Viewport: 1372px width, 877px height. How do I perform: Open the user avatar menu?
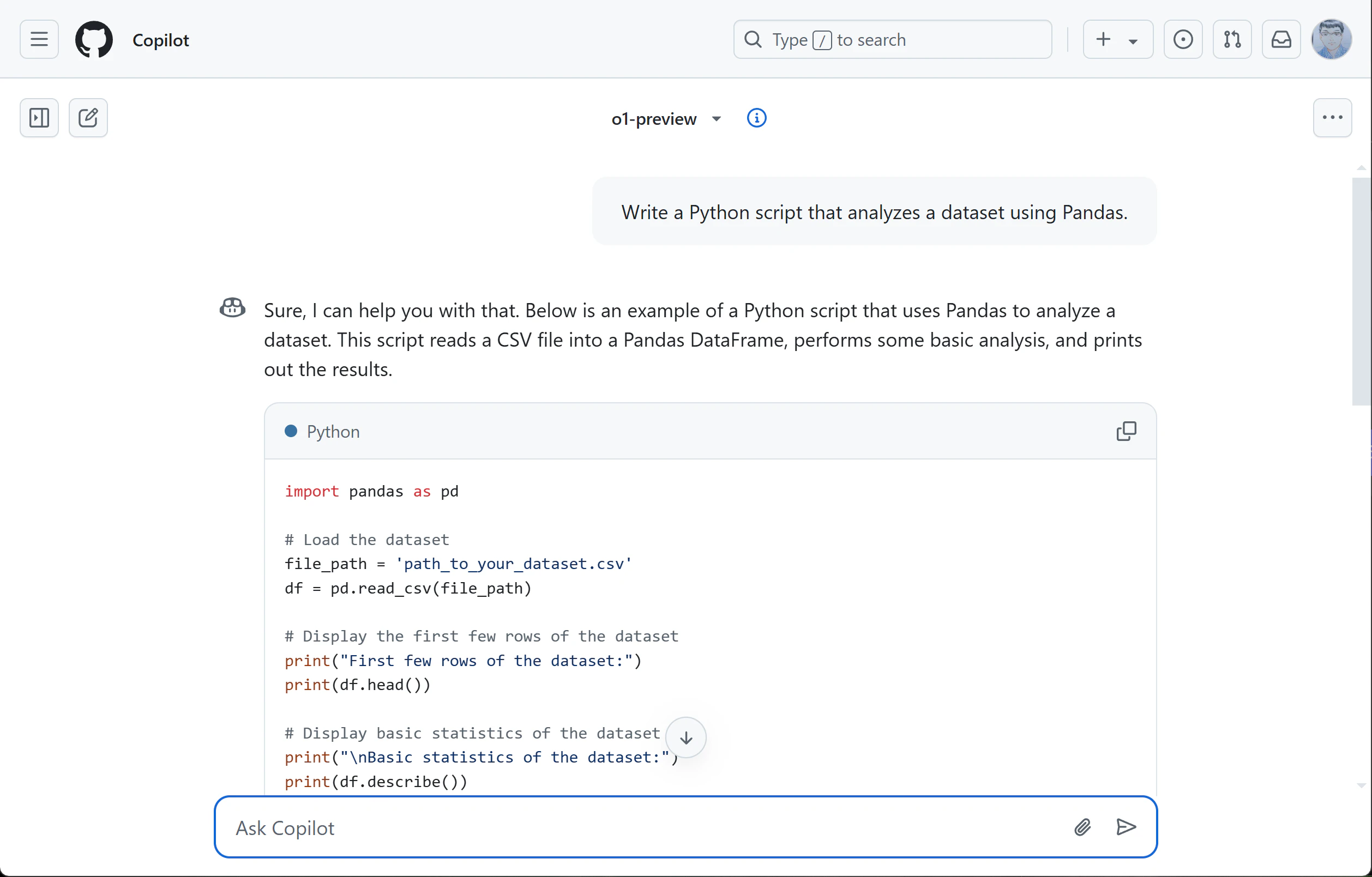(x=1332, y=39)
